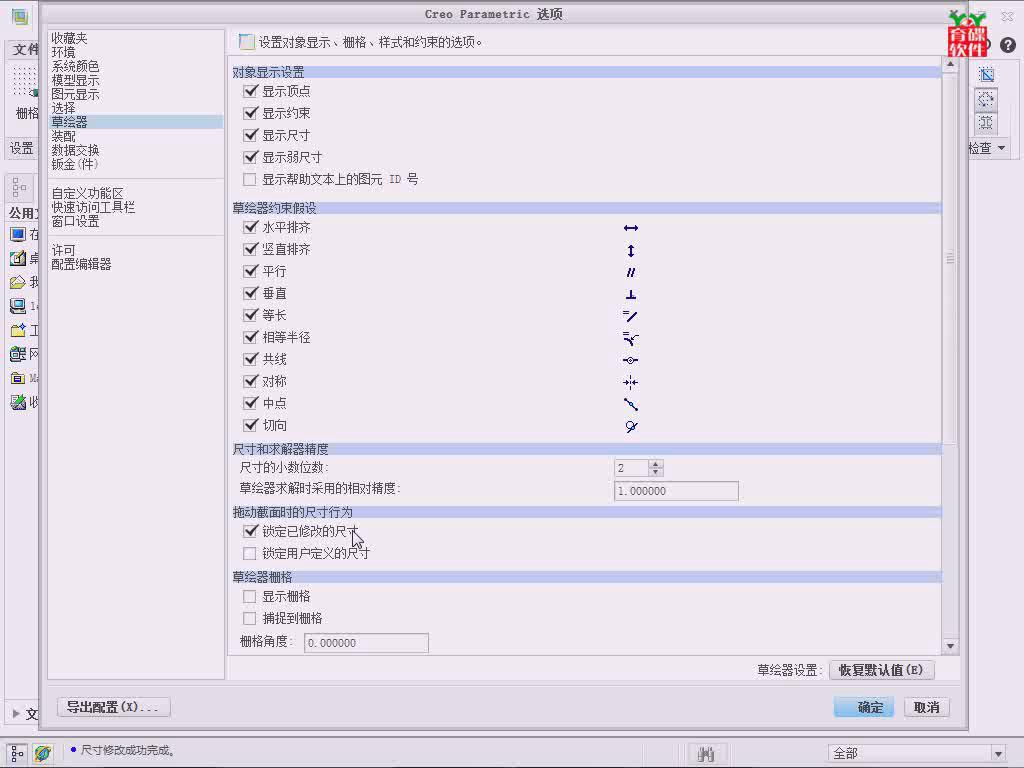1024x768 pixels.
Task: Click the decimal places field showing 2
Action: tap(631, 468)
